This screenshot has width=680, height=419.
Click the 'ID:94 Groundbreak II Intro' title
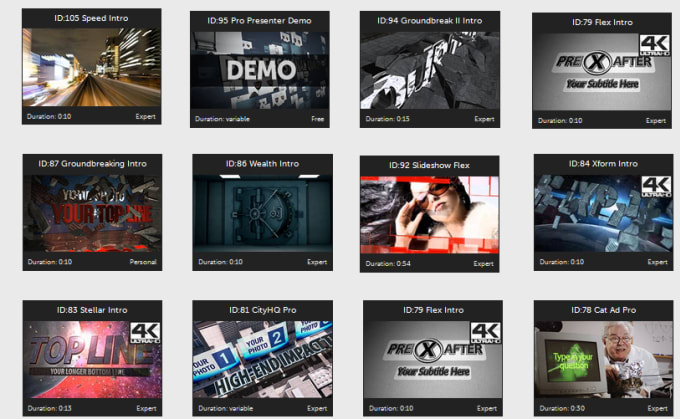pyautogui.click(x=428, y=20)
